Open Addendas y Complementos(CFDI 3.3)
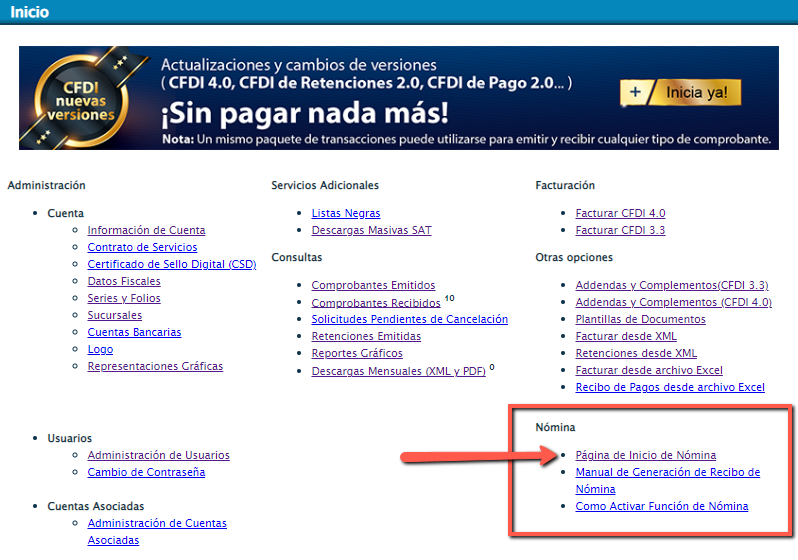Viewport: 798px width, 560px height. point(672,285)
